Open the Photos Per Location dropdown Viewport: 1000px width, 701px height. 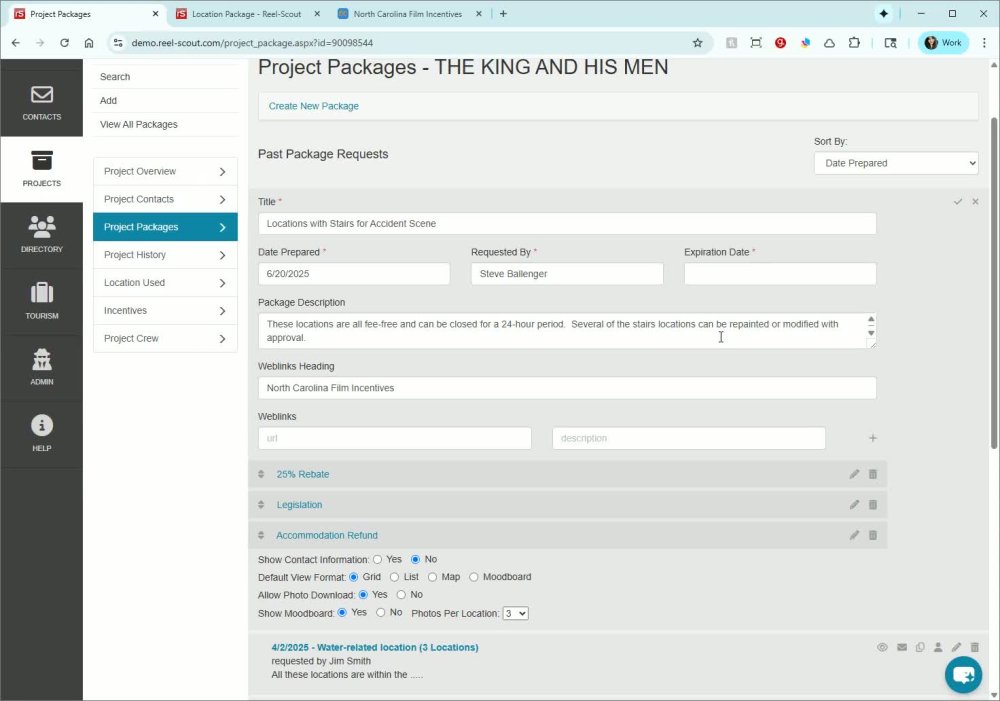[x=515, y=613]
